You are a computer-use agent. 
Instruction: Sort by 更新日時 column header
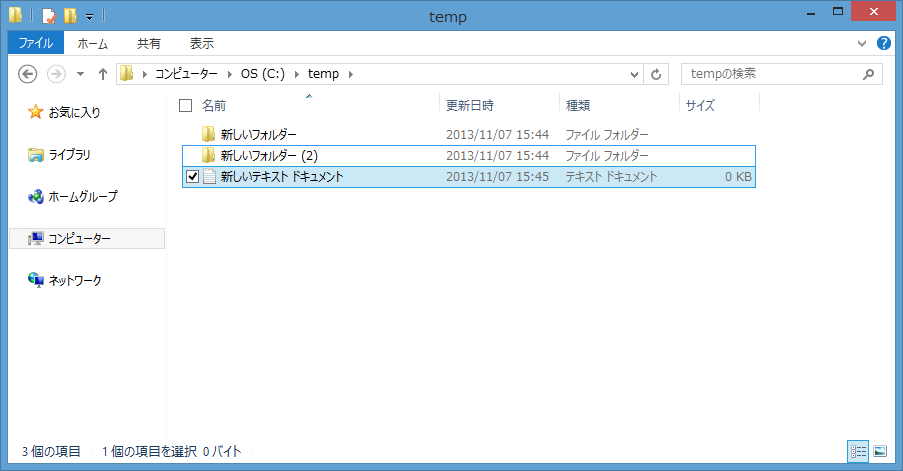(x=470, y=105)
